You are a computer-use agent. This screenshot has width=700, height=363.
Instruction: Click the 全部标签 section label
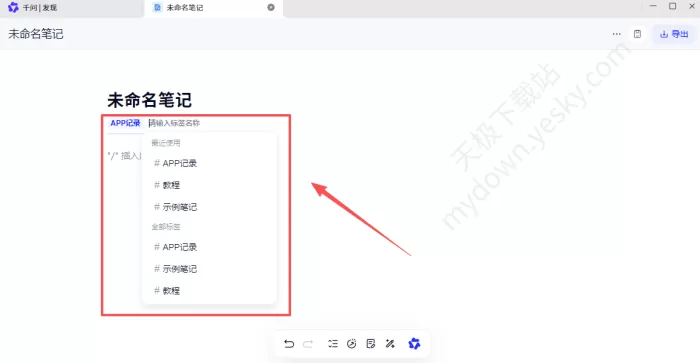[166, 227]
